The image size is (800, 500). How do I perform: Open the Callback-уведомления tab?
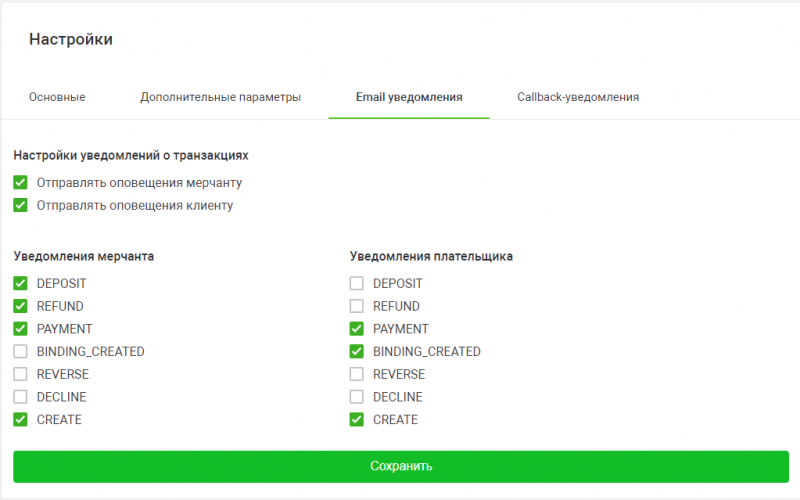pyautogui.click(x=578, y=97)
